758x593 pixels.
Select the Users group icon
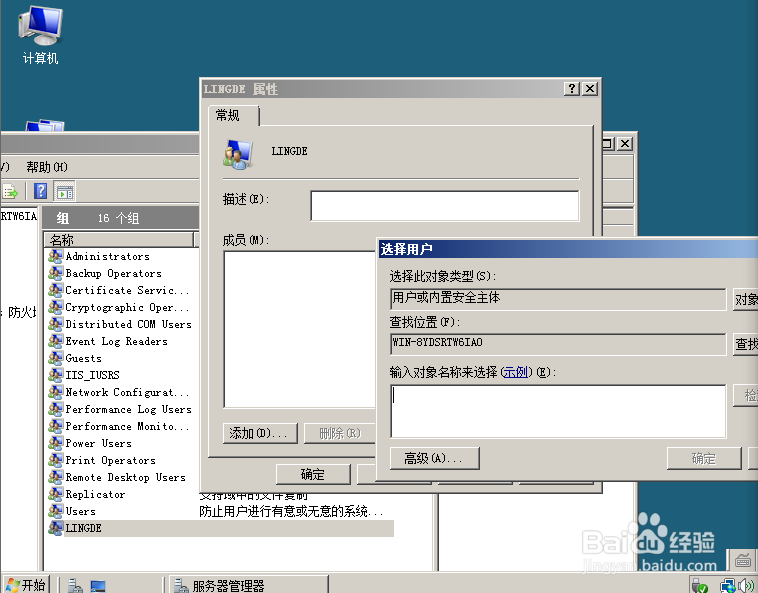point(56,511)
